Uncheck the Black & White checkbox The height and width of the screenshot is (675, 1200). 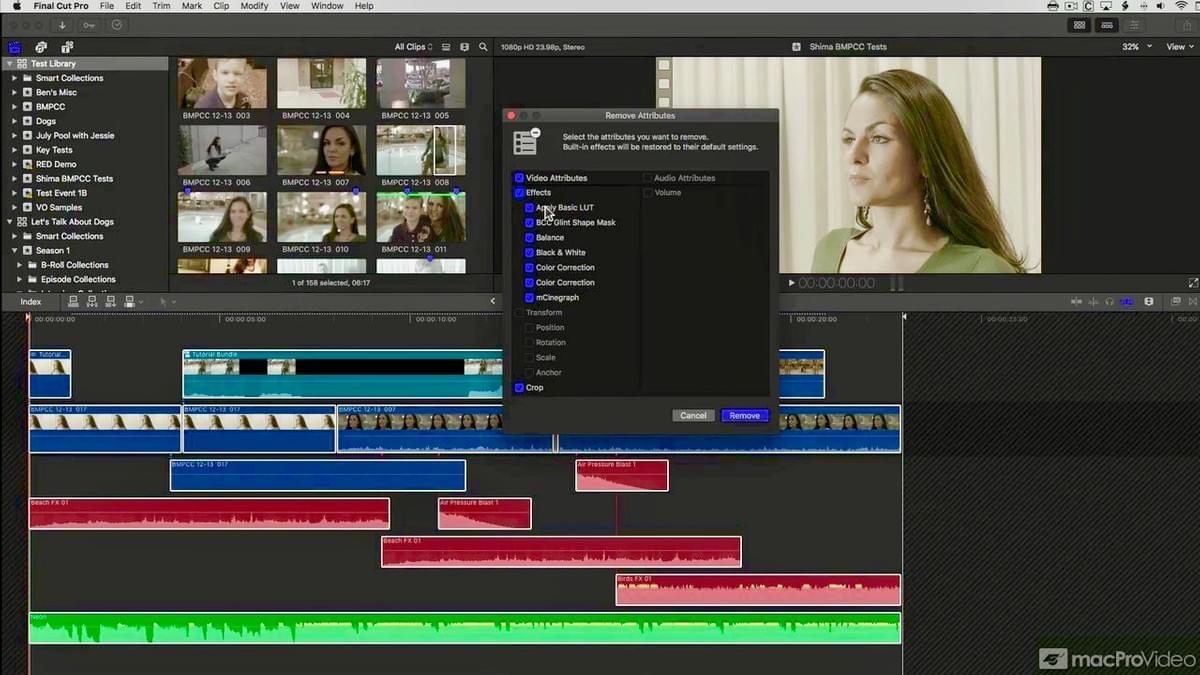(529, 252)
